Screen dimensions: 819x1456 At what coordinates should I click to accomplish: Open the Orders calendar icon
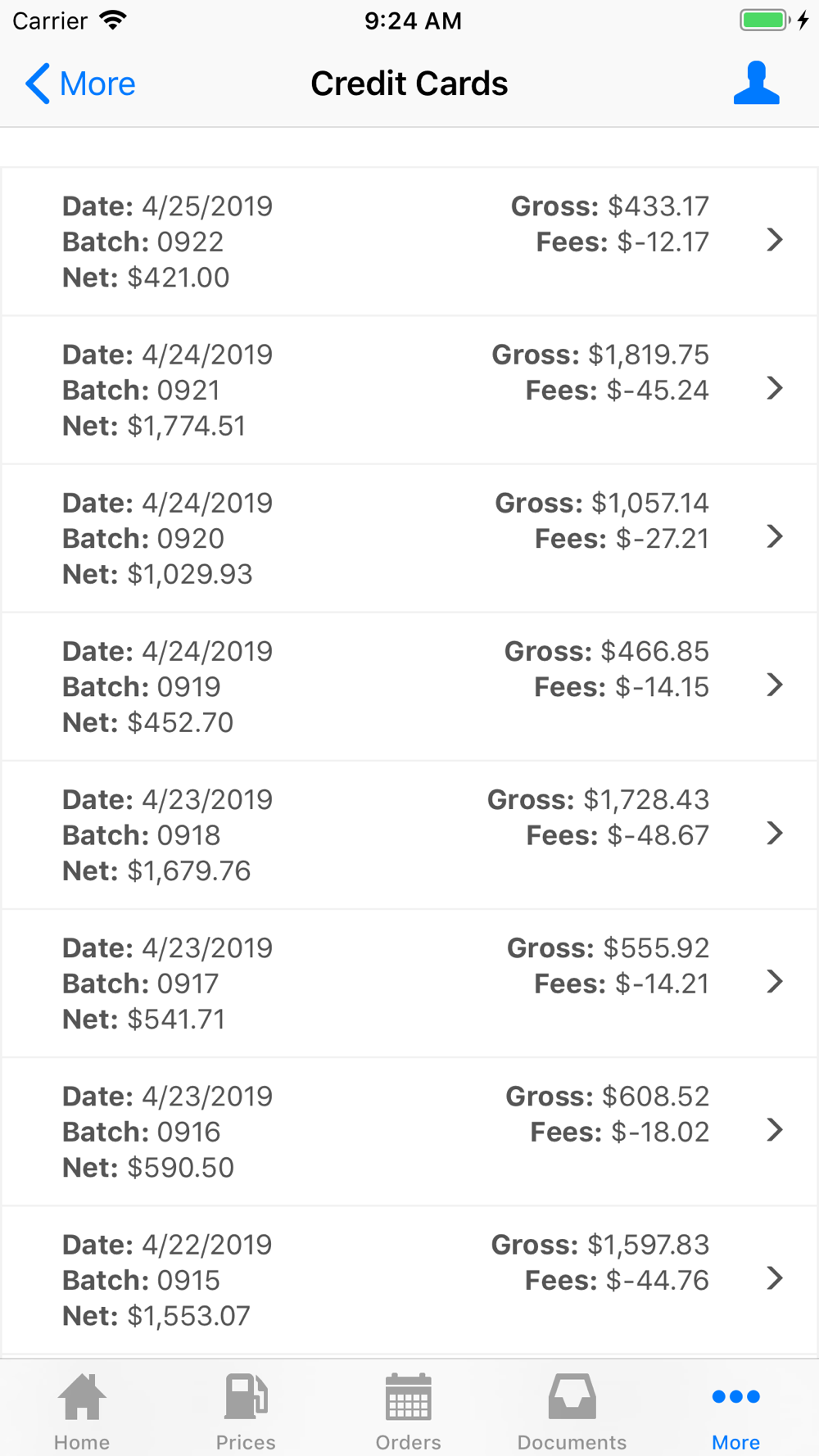click(x=408, y=1397)
